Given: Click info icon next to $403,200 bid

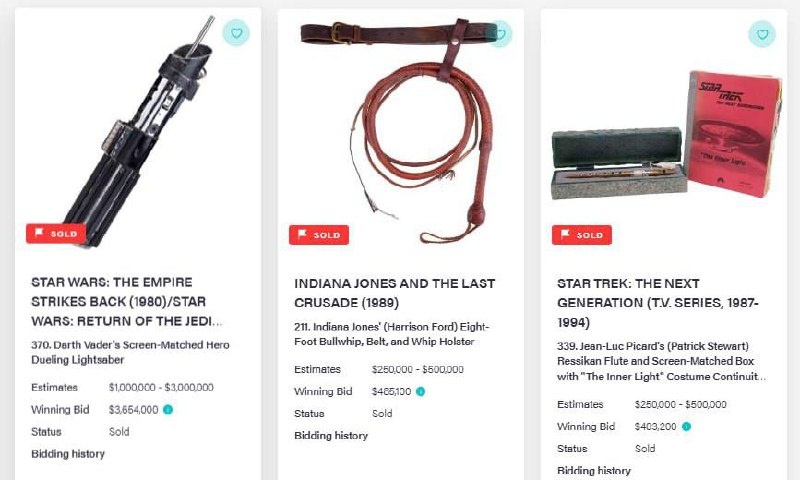Looking at the screenshot, I should coord(686,426).
